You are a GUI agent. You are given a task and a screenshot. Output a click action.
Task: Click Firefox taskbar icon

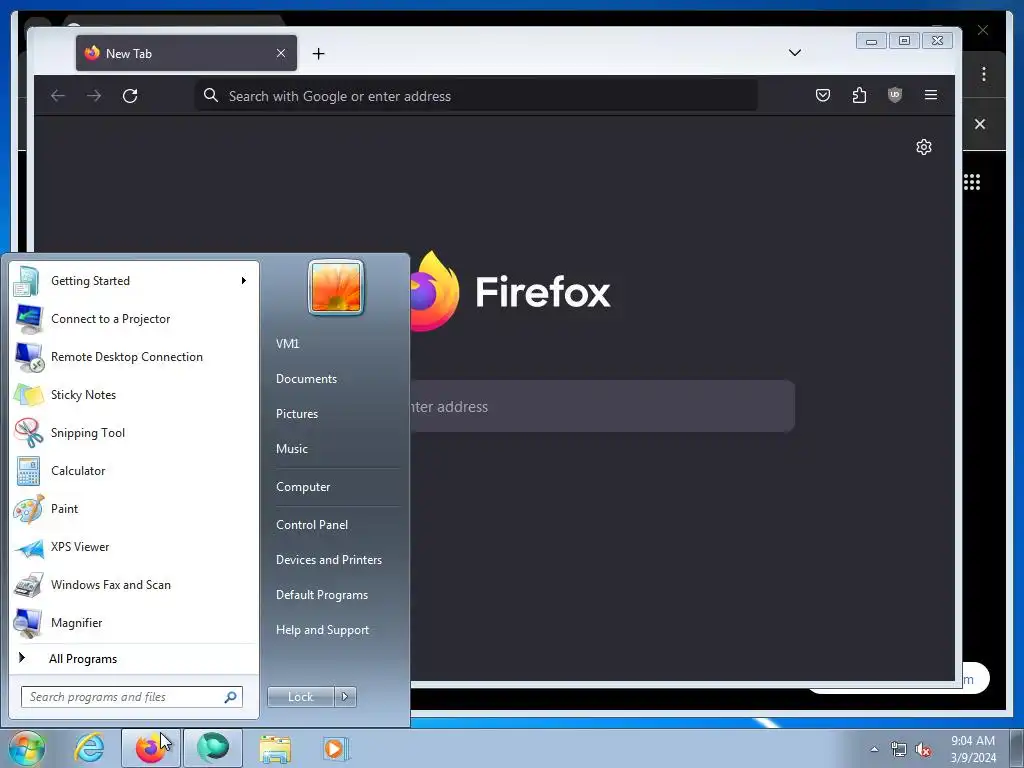point(150,748)
